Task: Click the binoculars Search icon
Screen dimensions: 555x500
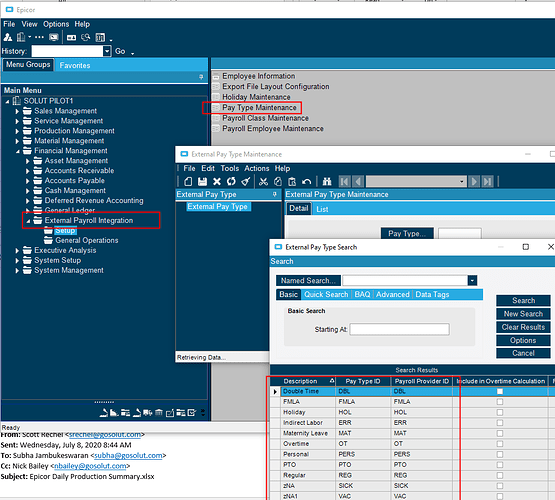Action: click(327, 182)
